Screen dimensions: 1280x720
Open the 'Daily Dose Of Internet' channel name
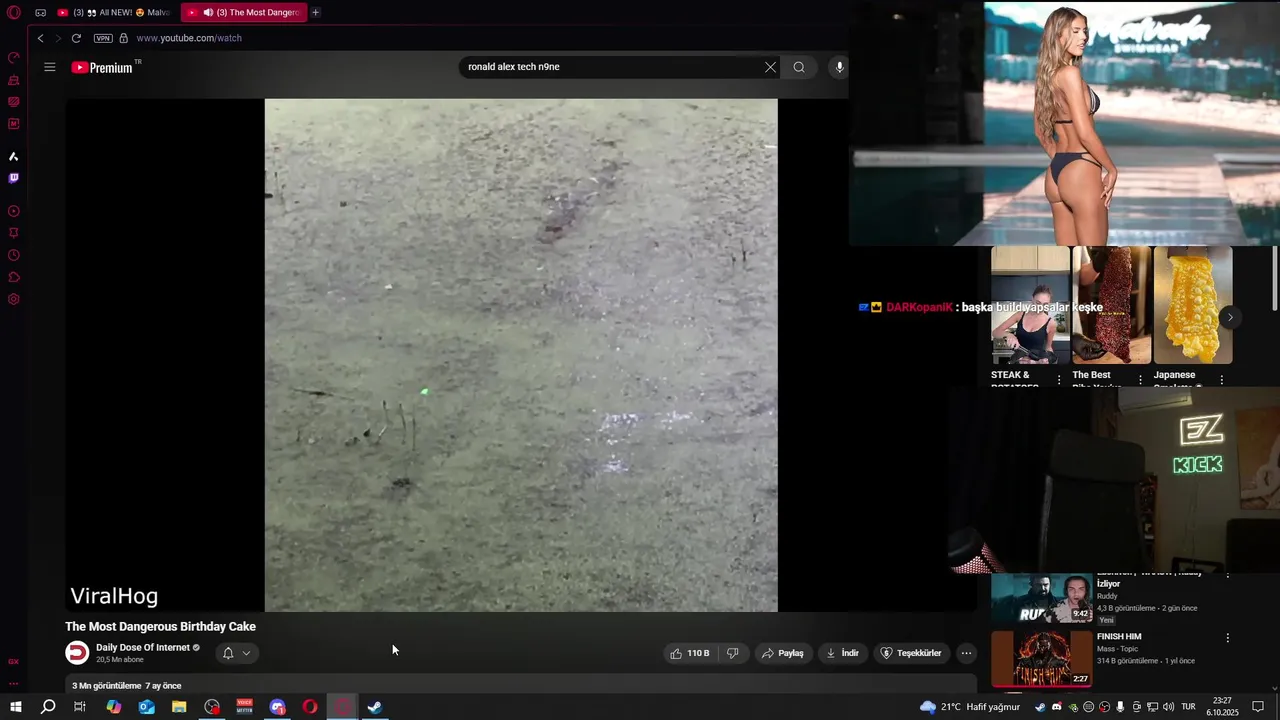pos(143,648)
